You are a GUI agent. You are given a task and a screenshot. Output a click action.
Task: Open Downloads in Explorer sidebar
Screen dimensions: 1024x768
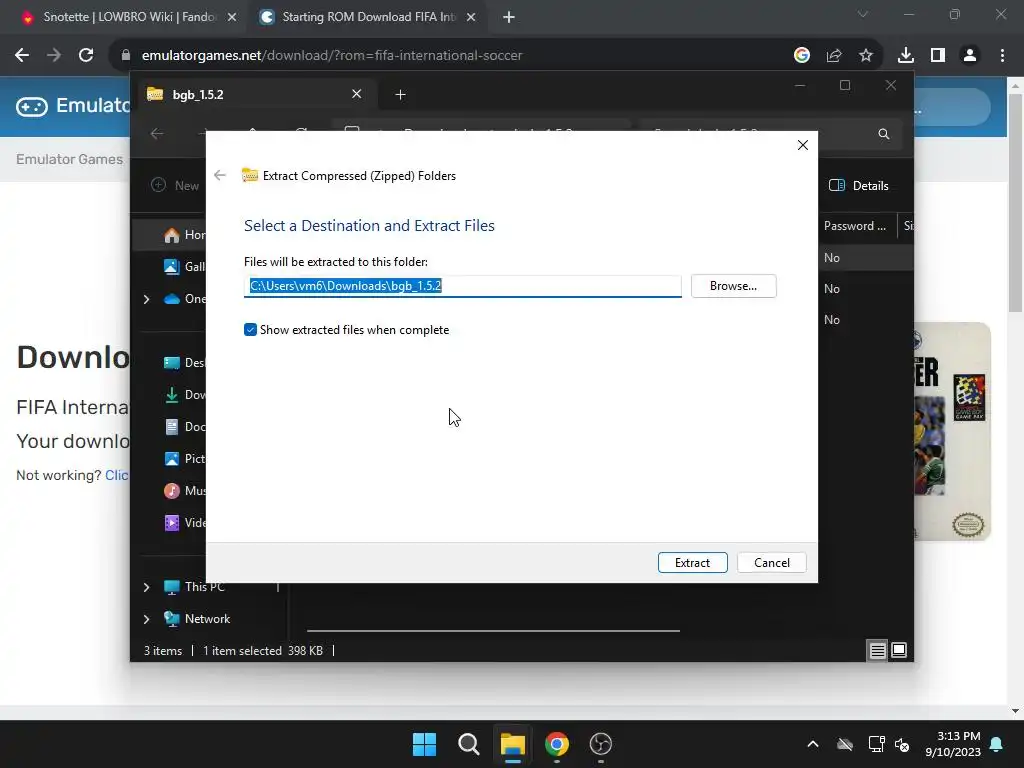click(x=184, y=394)
